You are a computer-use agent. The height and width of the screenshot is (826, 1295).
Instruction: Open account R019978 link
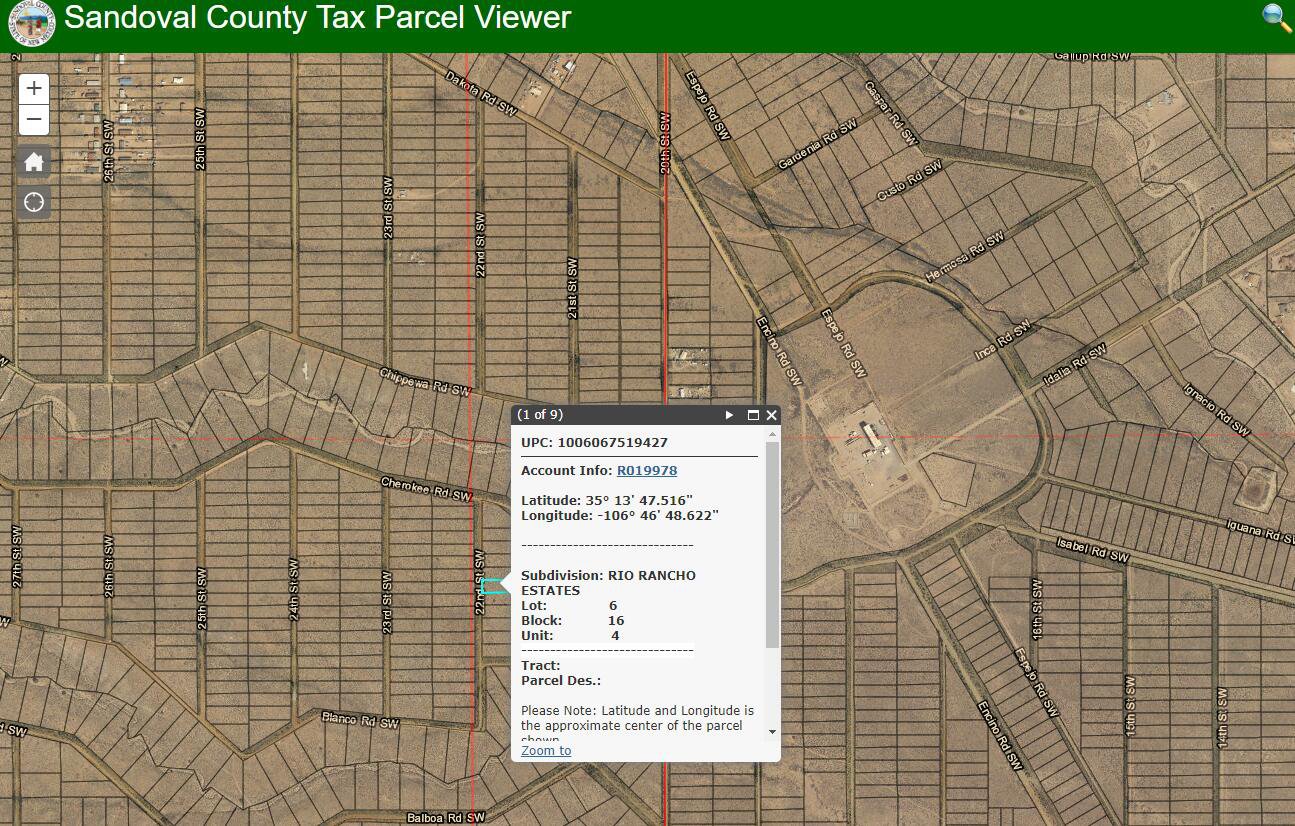647,470
